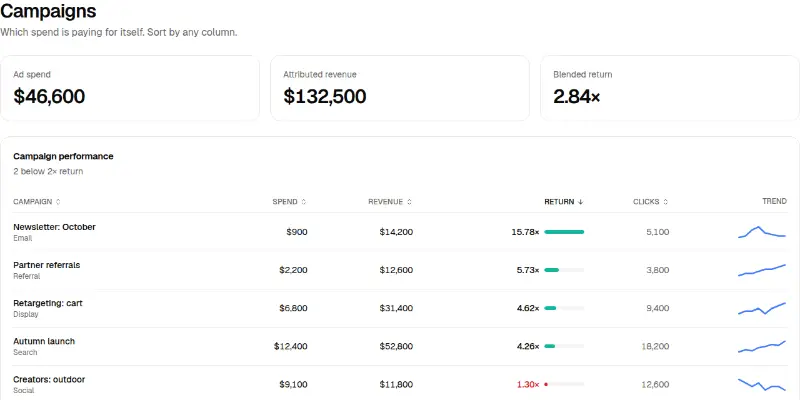The width and height of the screenshot is (800, 400).
Task: Click the $31,400 revenue value
Action: (396, 308)
